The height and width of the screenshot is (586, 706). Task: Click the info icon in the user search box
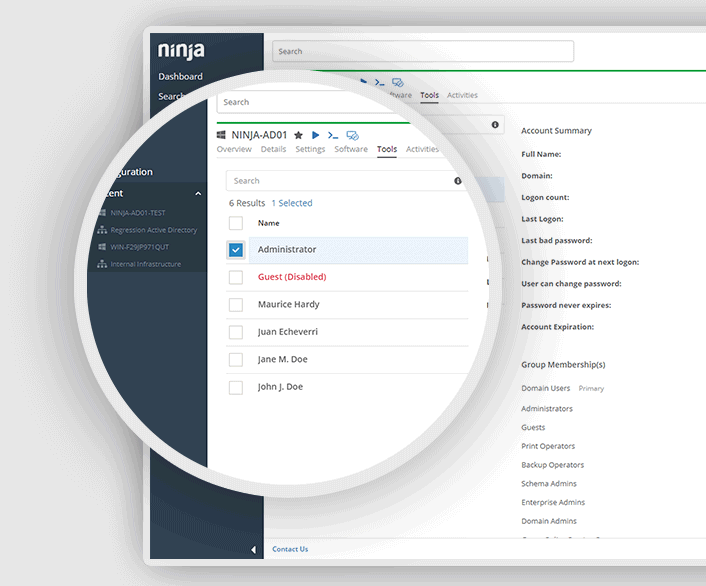(458, 181)
